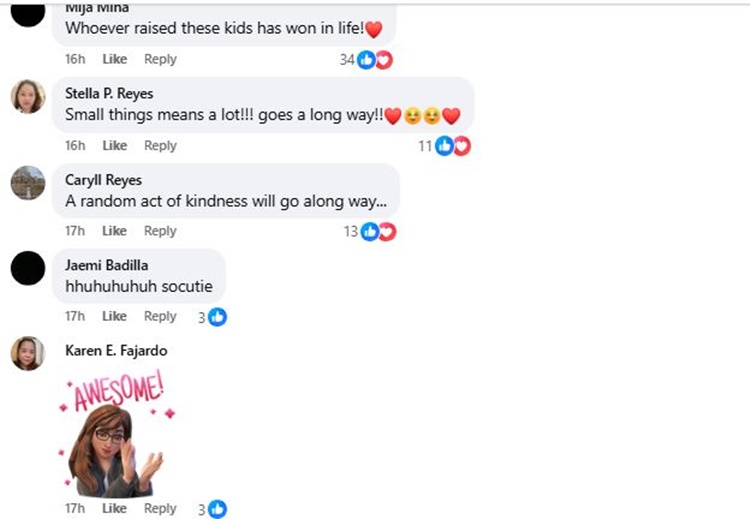Like Jaemi Badilla's "socutie" comment
Screen dimensions: 750x519
(x=115, y=316)
